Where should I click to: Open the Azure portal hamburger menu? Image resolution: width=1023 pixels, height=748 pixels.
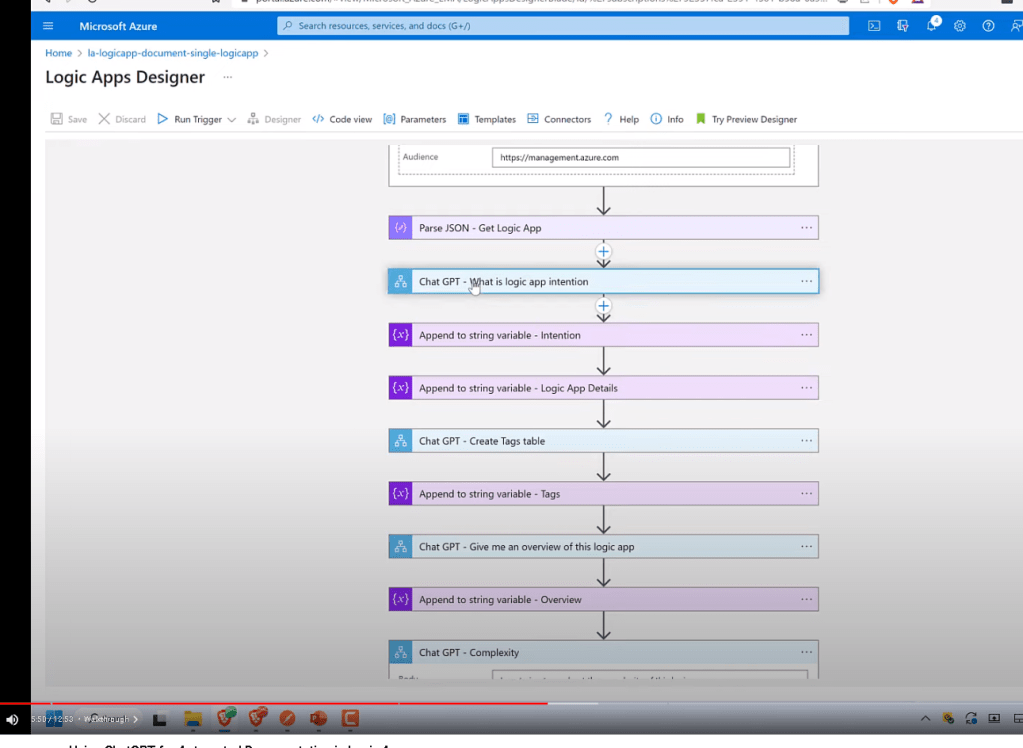pyautogui.click(x=48, y=26)
